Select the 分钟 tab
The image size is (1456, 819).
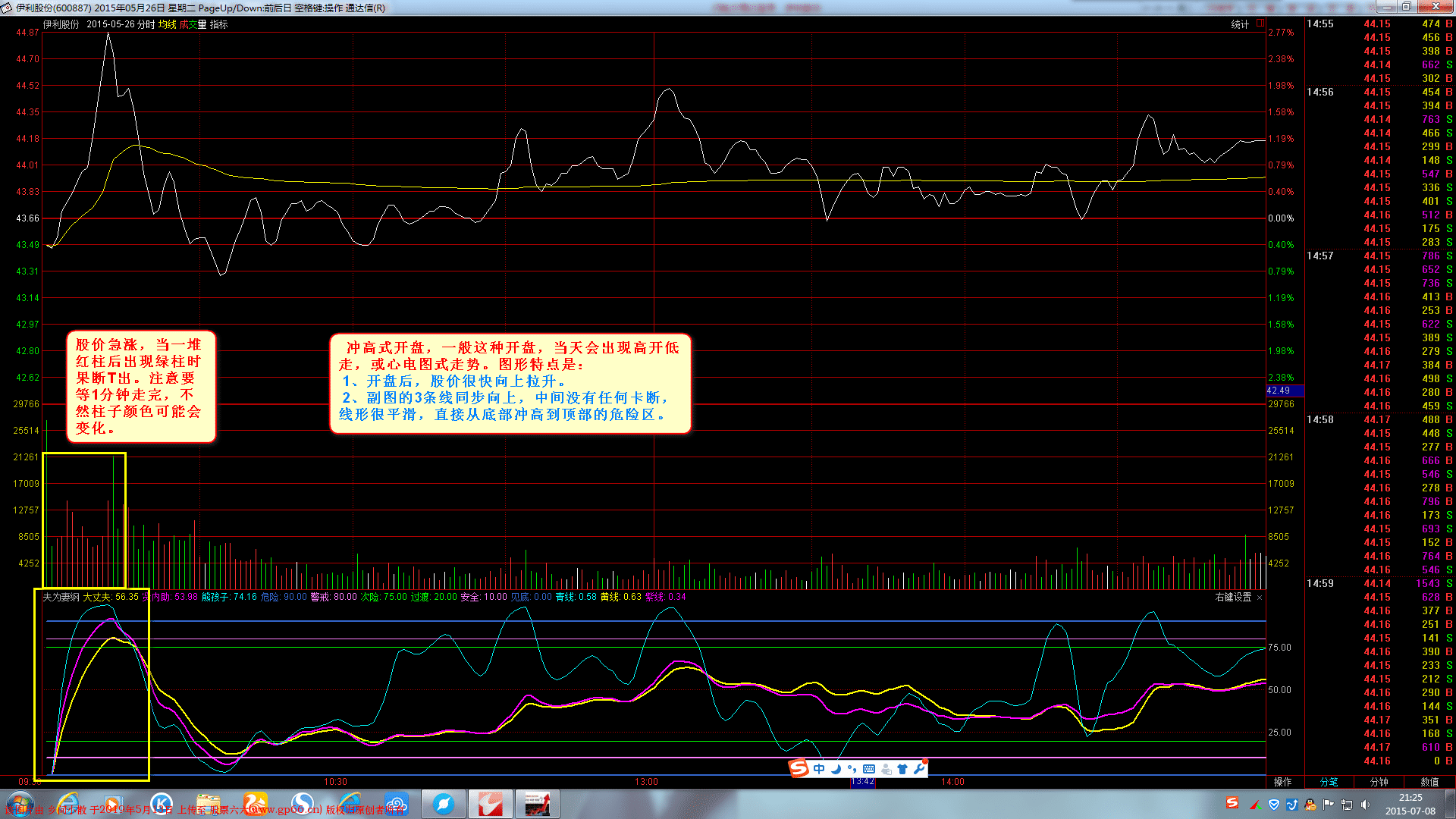(x=1379, y=782)
